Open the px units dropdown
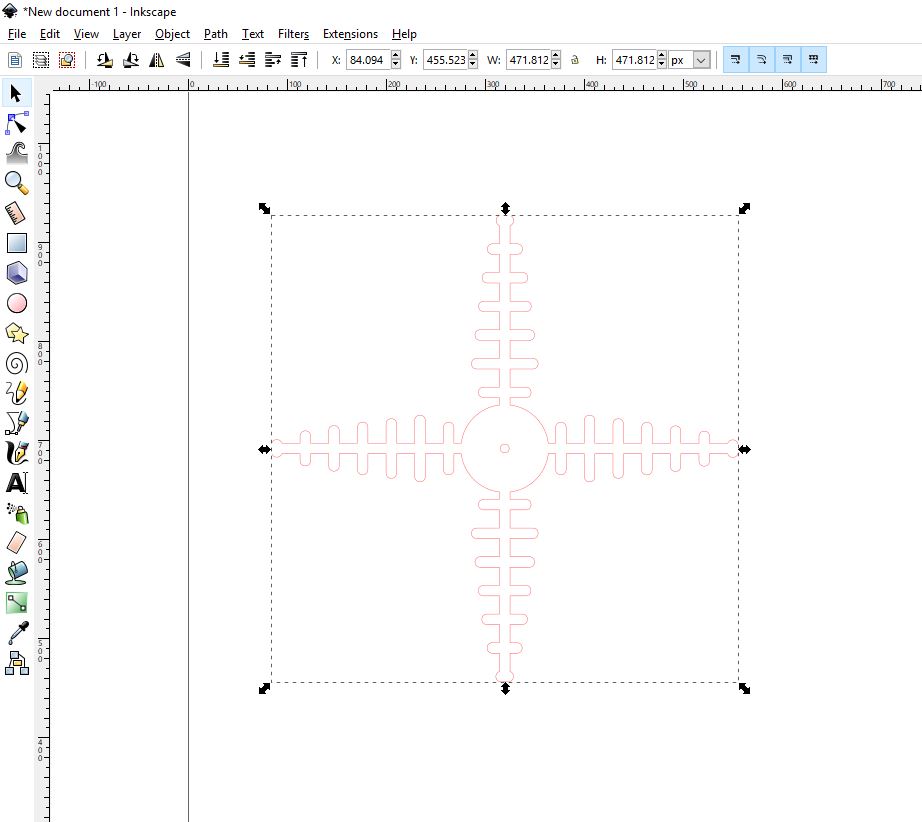Image resolution: width=922 pixels, height=822 pixels. tap(701, 60)
